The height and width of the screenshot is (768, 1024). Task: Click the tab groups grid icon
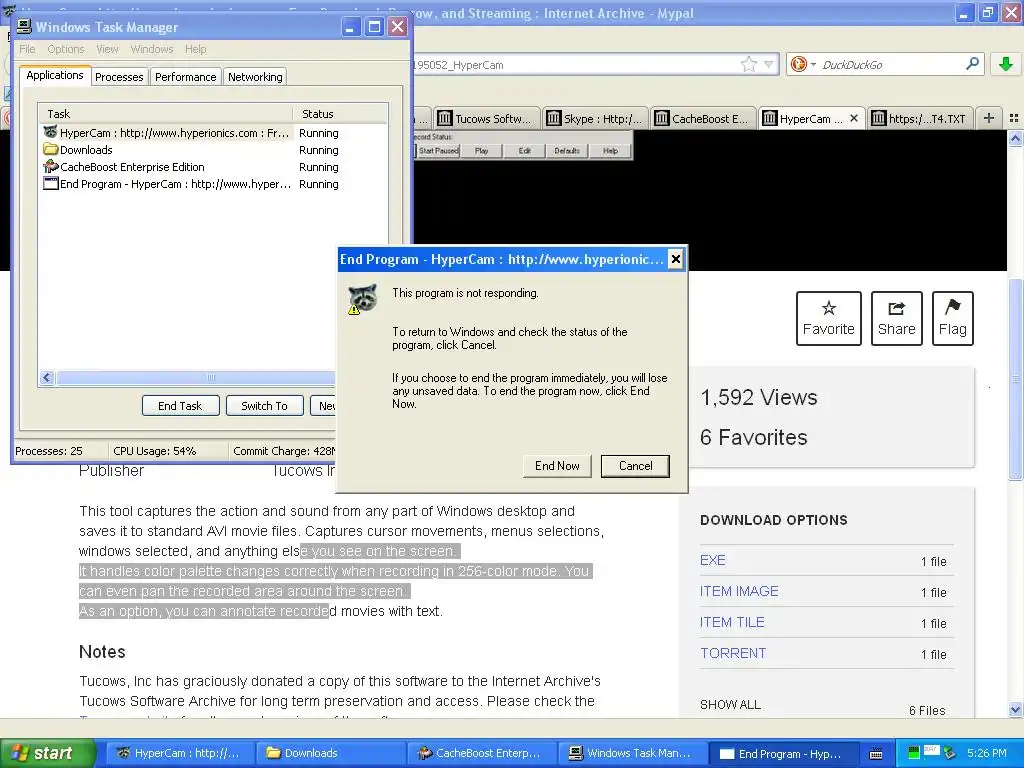pyautogui.click(x=1014, y=118)
